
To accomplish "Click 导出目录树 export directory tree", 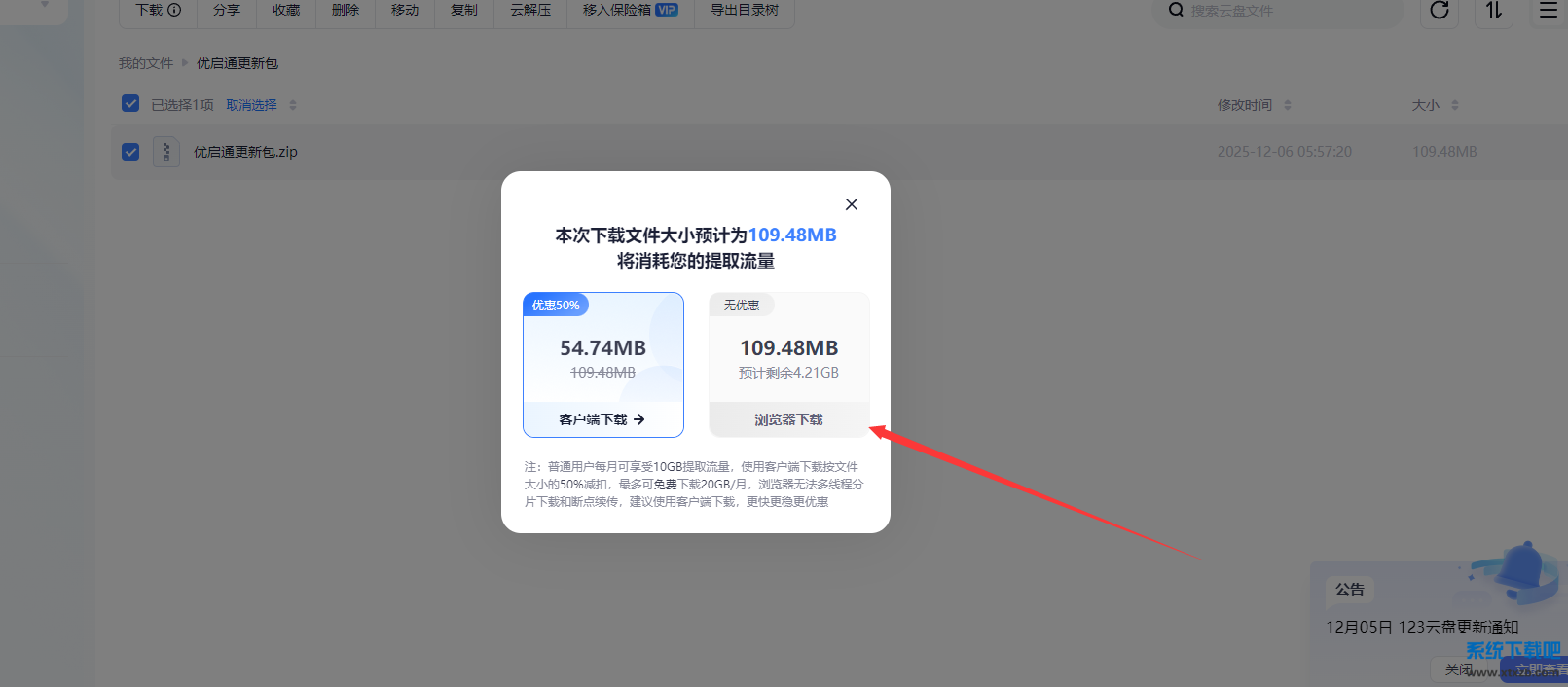I will click(745, 10).
